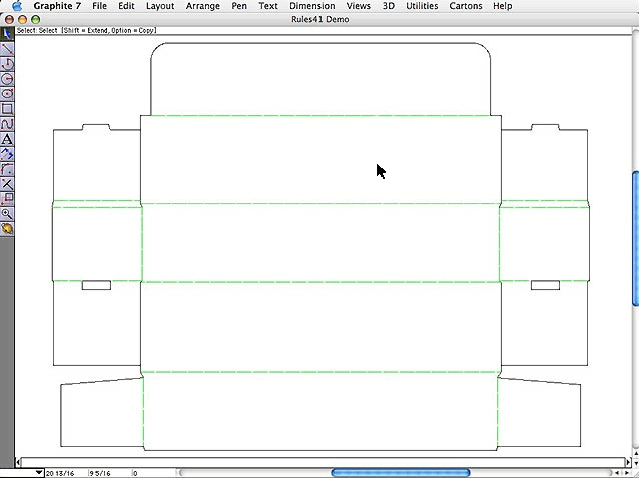Choose the Rectangle tool
Image resolution: width=639 pixels, height=478 pixels.
(7, 108)
